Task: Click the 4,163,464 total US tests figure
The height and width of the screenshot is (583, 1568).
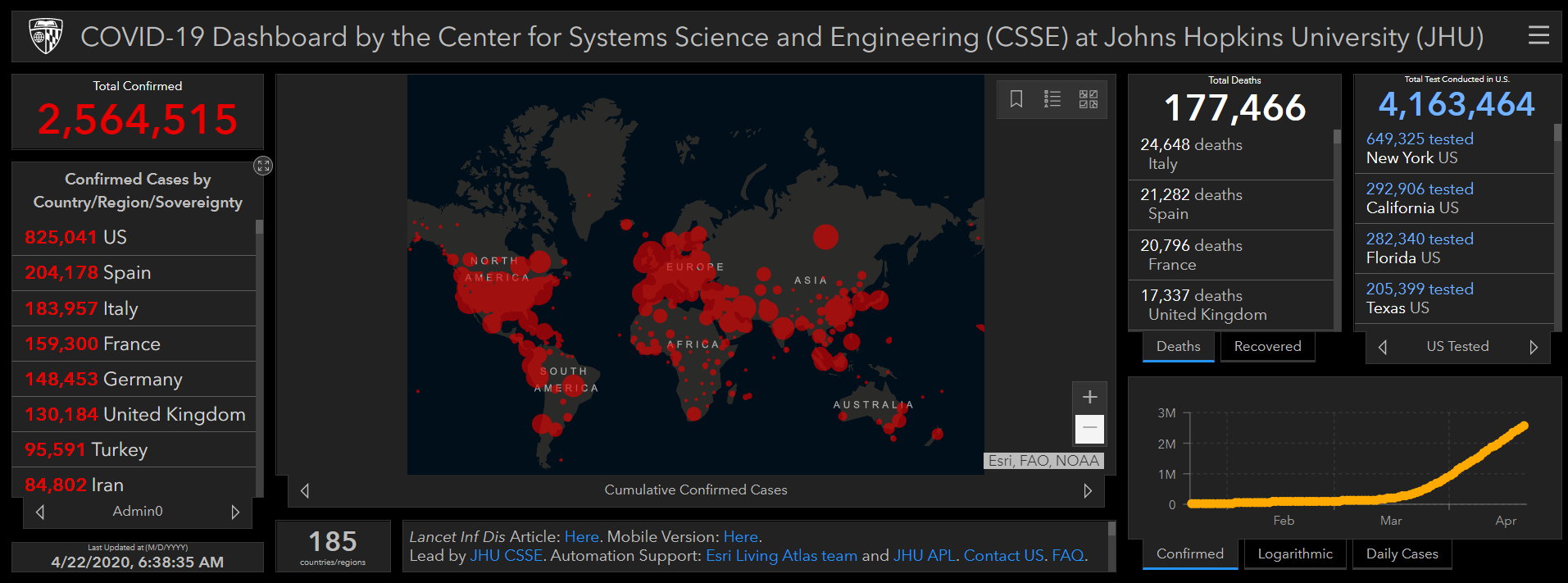Action: [x=1457, y=104]
